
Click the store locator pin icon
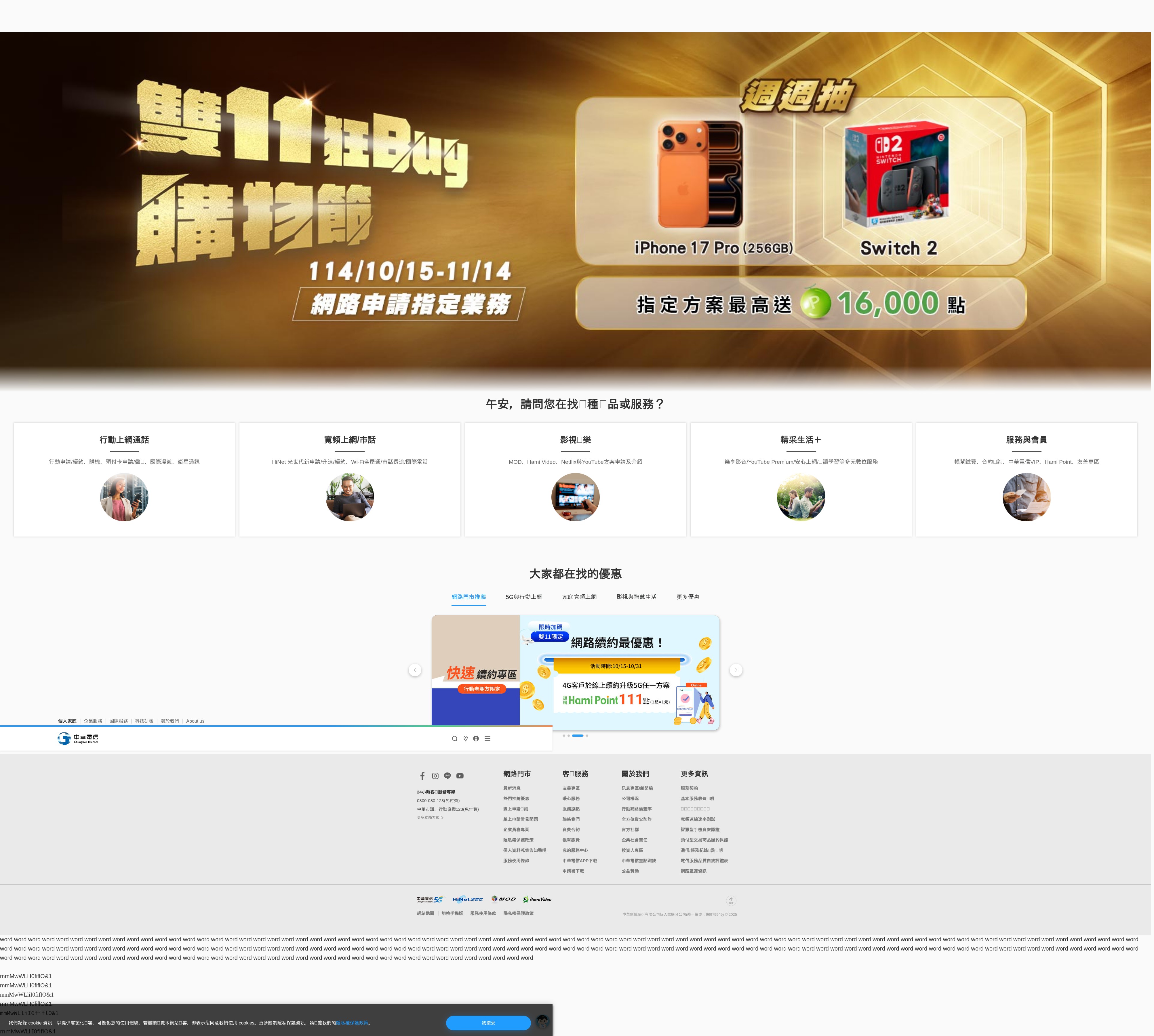click(x=465, y=738)
